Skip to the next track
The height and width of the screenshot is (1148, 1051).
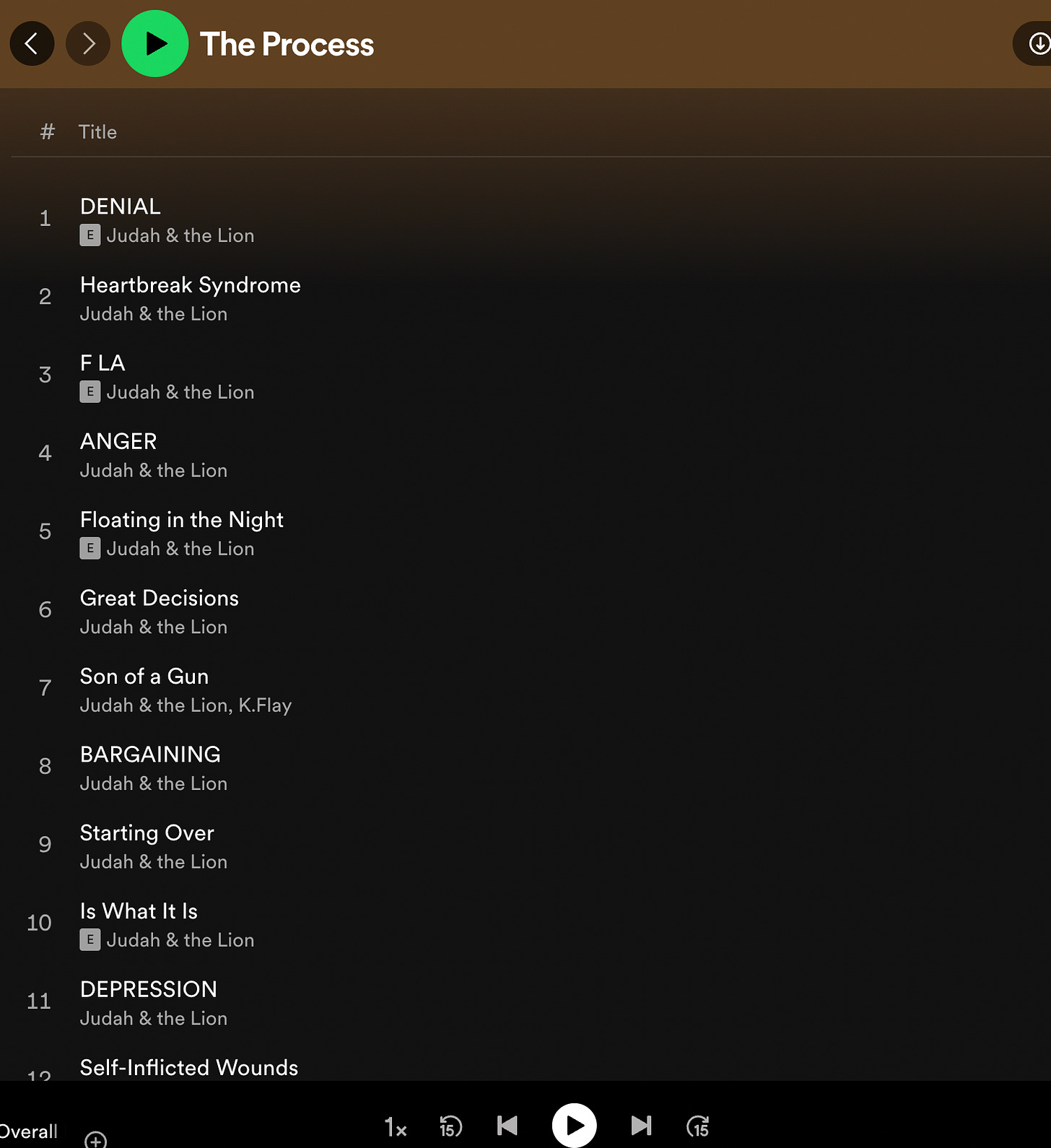pos(641,1126)
